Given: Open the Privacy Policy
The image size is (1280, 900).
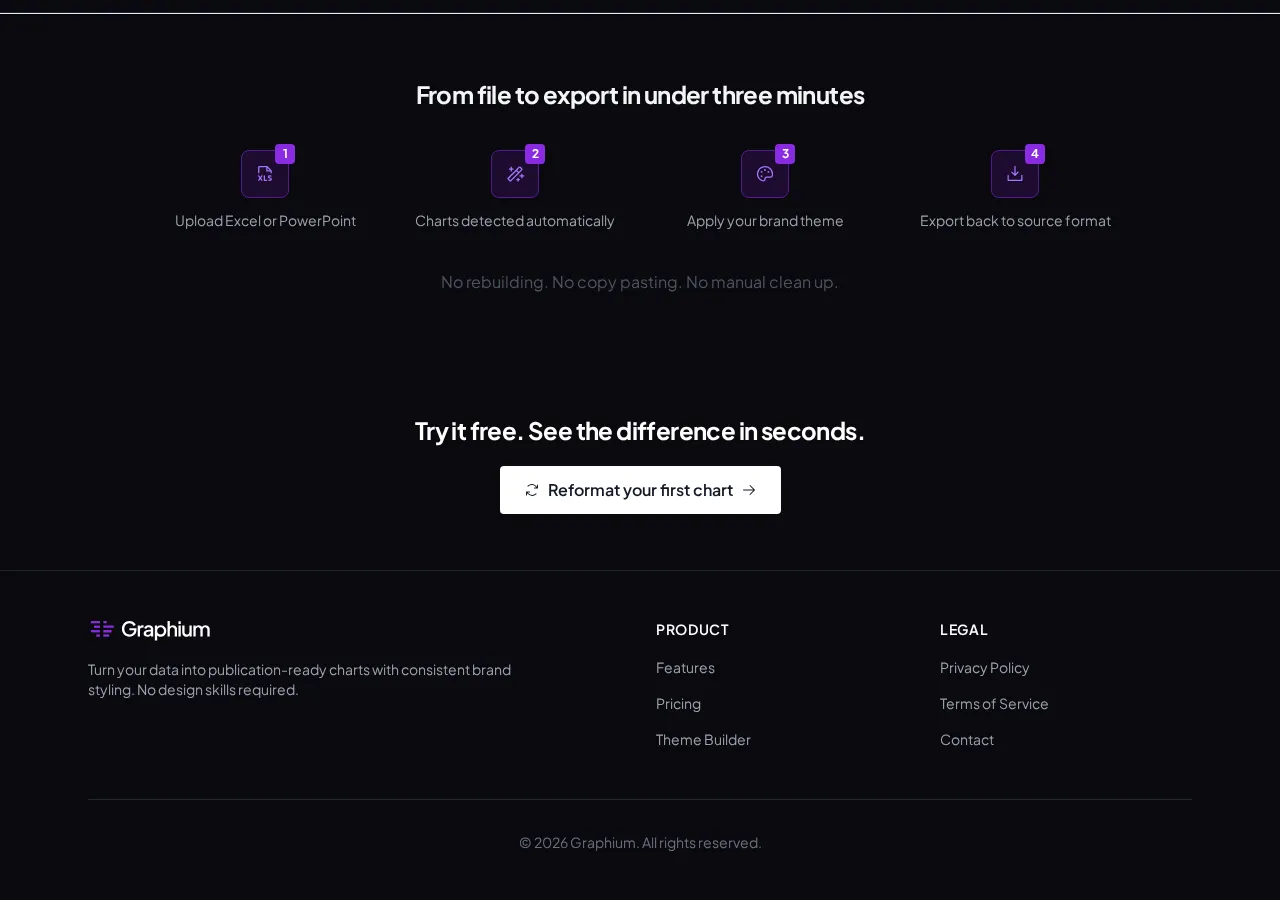Looking at the screenshot, I should [984, 667].
